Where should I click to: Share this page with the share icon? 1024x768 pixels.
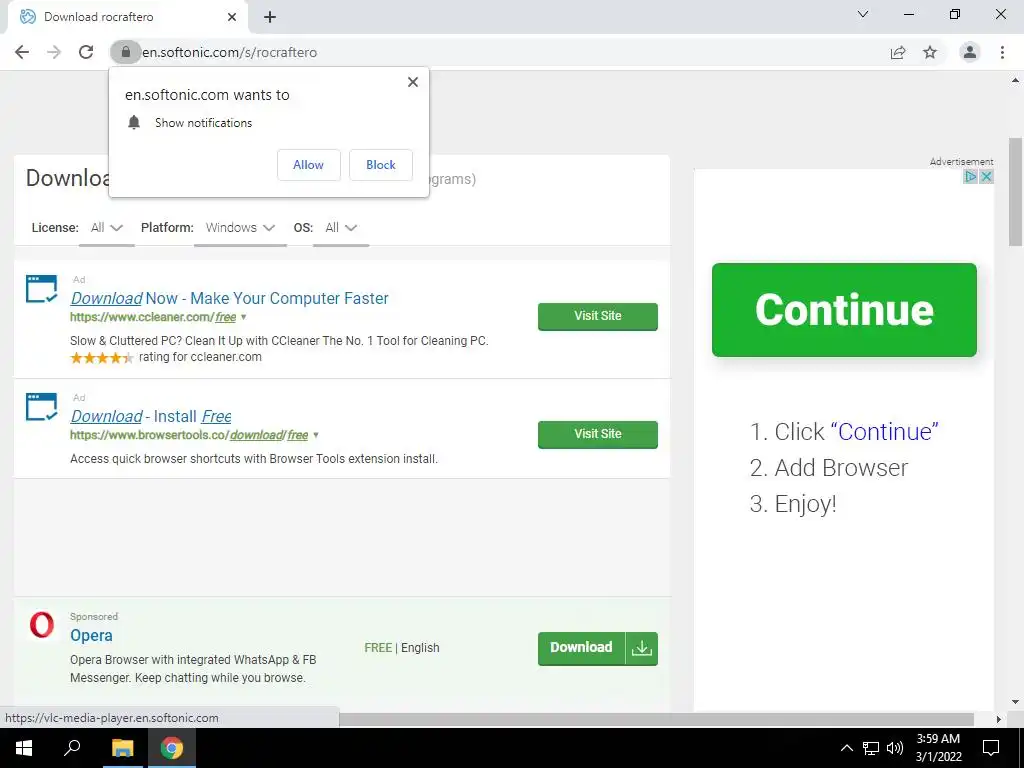pyautogui.click(x=898, y=52)
